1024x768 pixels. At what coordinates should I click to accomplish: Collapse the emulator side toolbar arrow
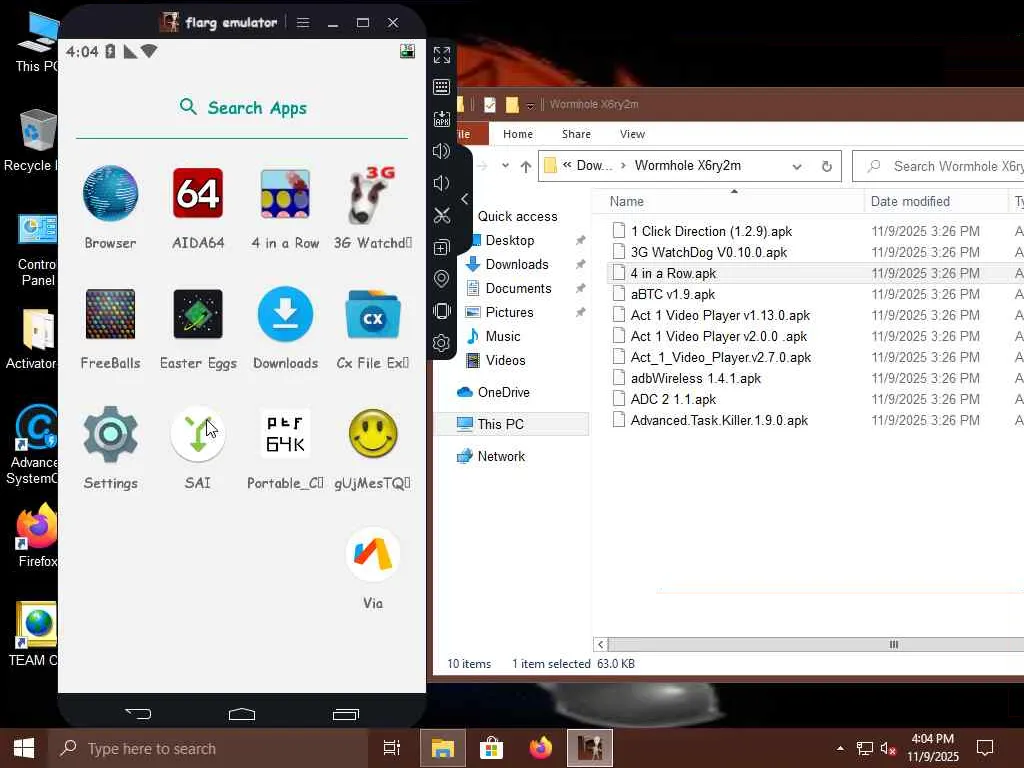(x=464, y=199)
